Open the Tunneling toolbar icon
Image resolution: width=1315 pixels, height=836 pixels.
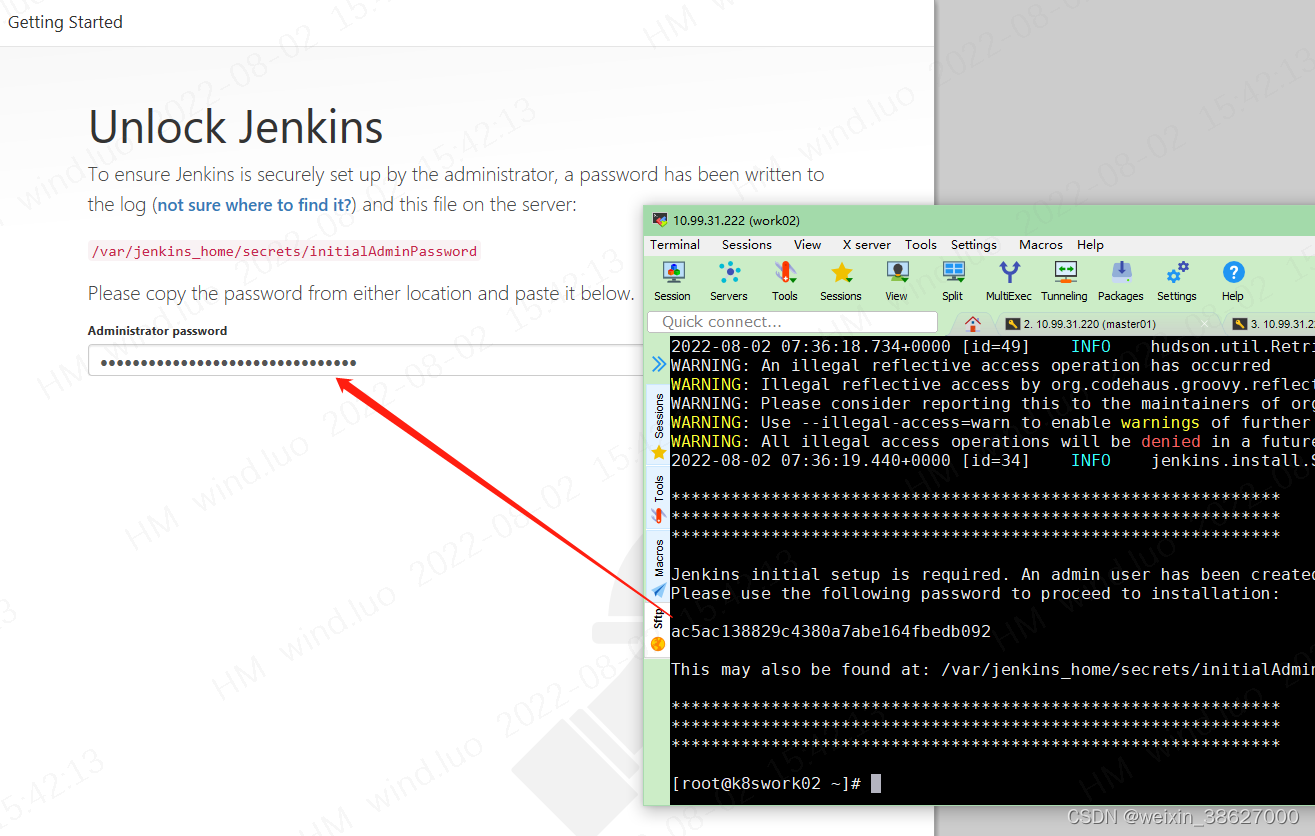coord(1064,280)
